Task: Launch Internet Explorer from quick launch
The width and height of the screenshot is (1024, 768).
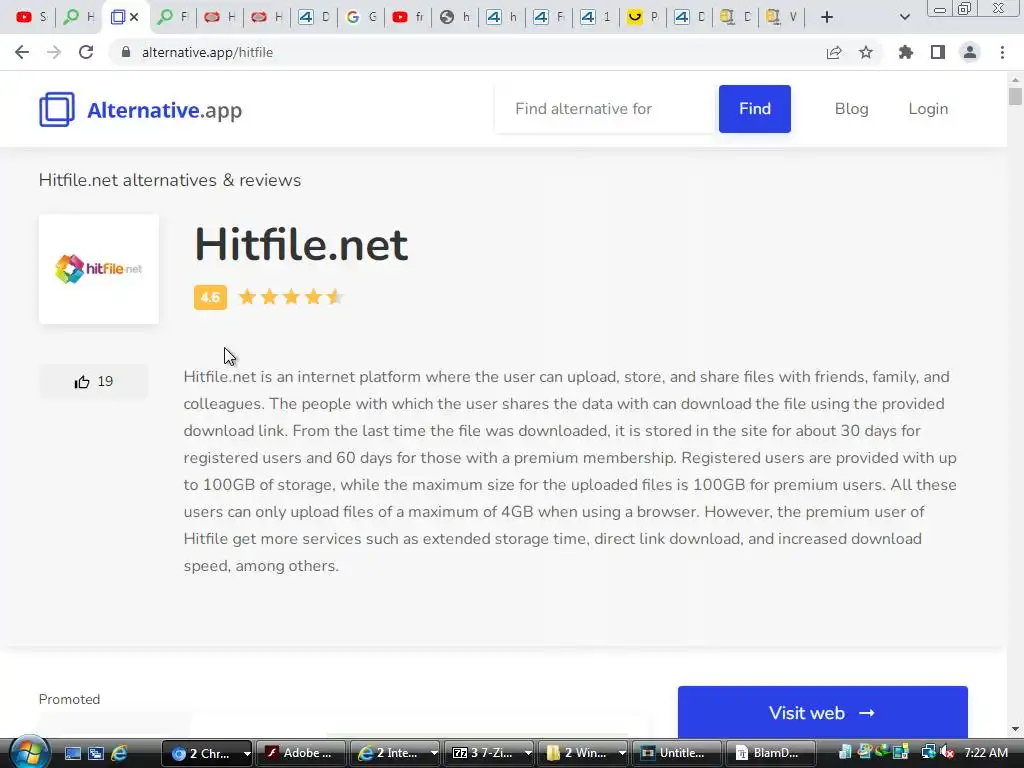Action: coord(120,753)
